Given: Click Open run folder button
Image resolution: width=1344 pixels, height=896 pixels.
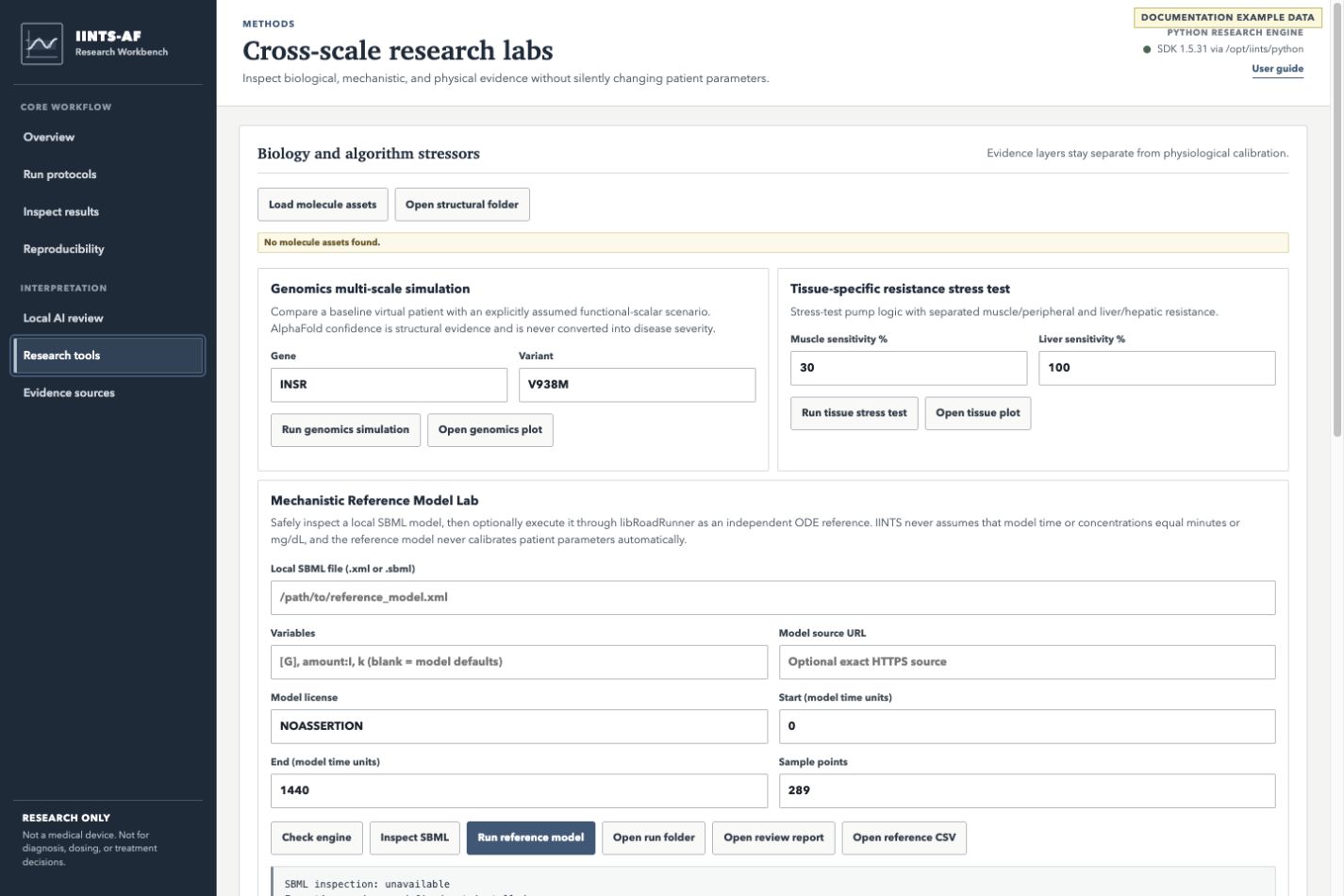Looking at the screenshot, I should click(654, 838).
